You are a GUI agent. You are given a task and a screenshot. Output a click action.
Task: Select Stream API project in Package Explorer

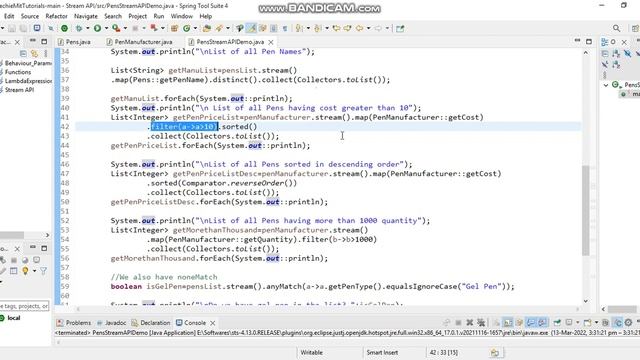(19, 90)
